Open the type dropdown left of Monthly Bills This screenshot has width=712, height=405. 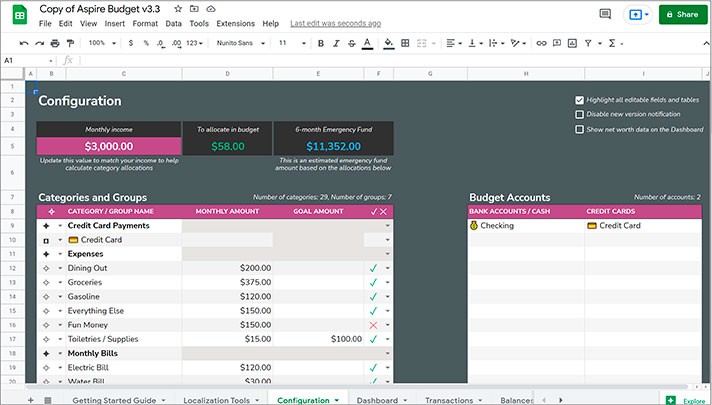click(x=60, y=354)
